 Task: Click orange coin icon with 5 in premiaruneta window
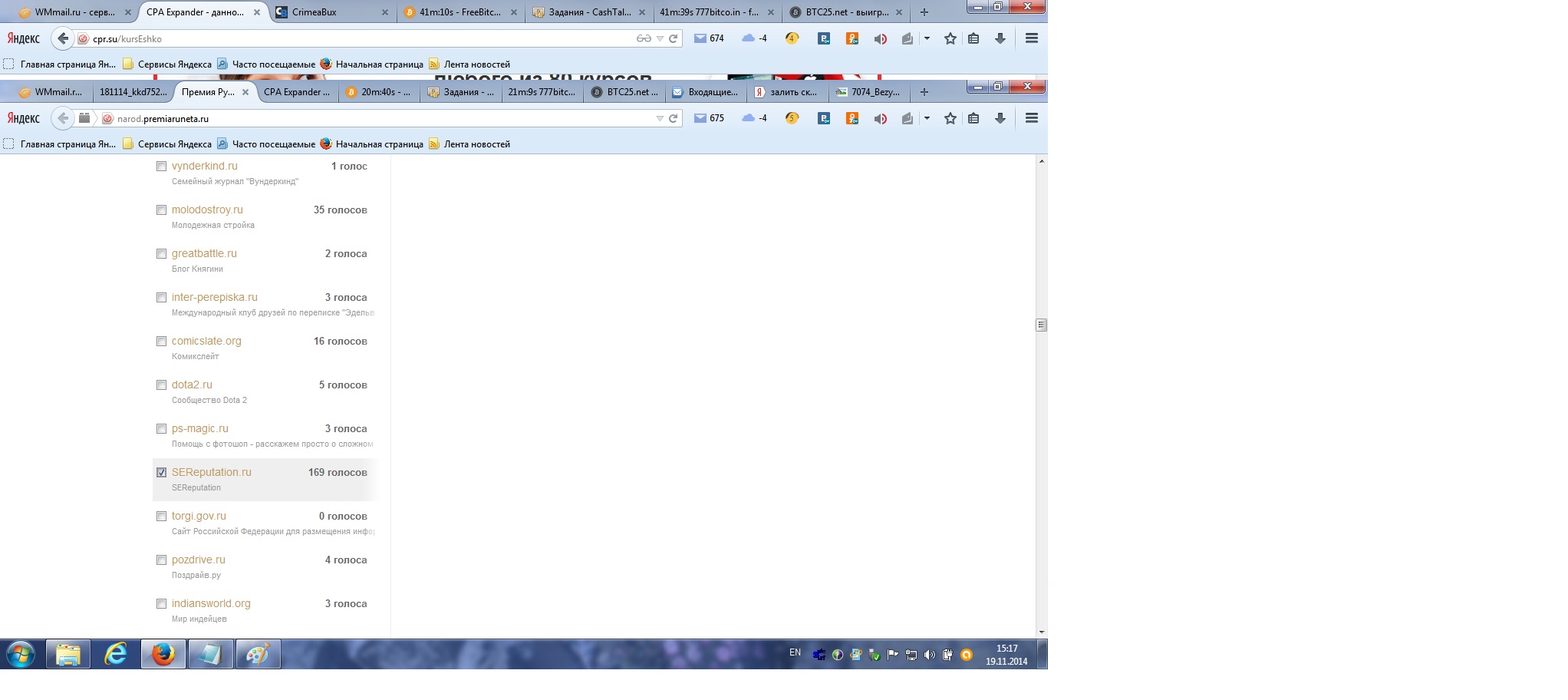pos(792,118)
